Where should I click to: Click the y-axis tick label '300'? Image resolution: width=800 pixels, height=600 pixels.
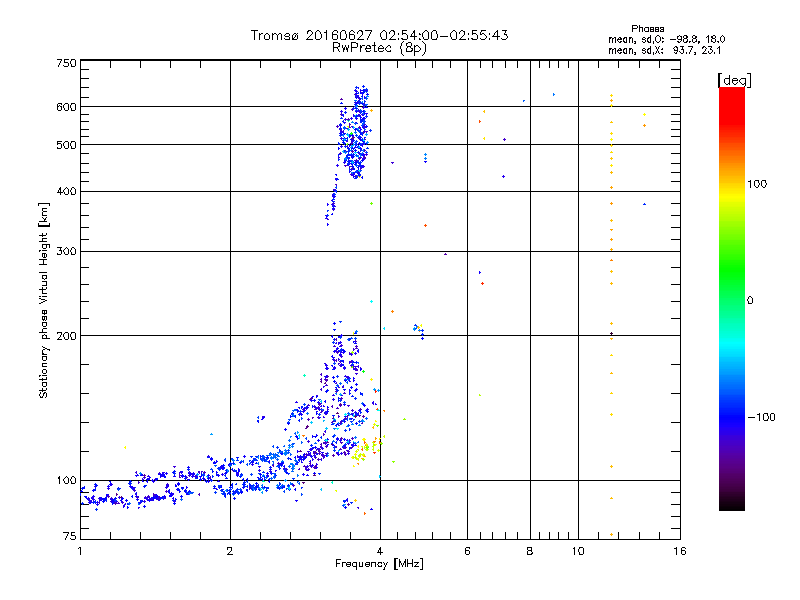tap(66, 251)
